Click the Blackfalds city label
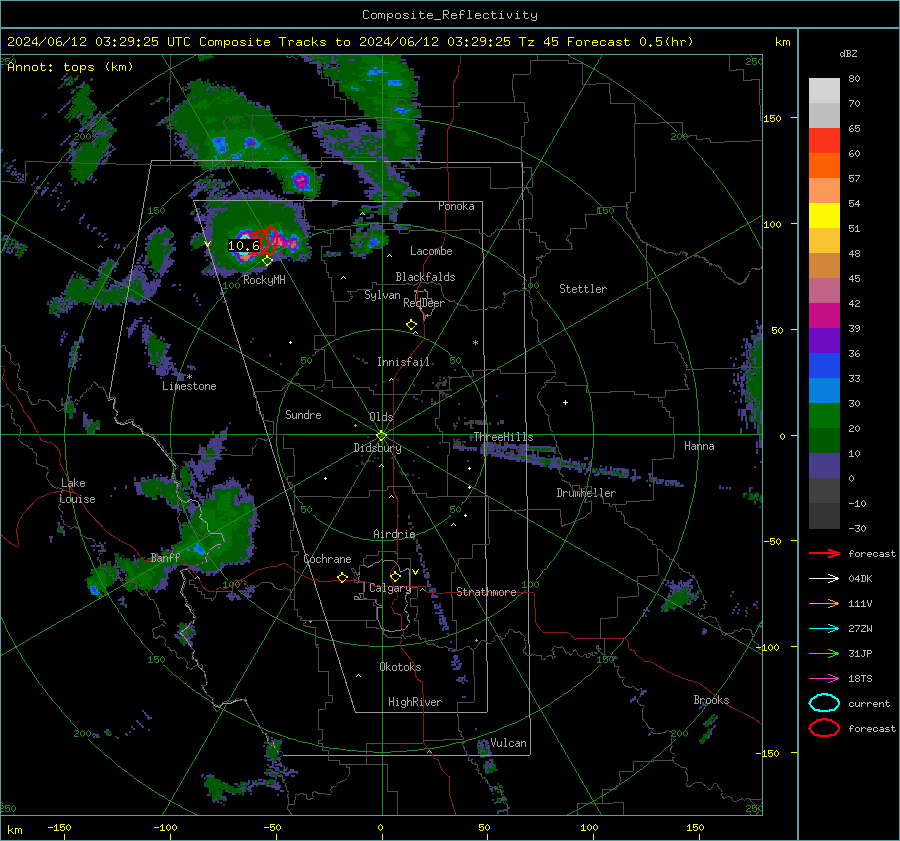The height and width of the screenshot is (841, 900). pos(425,277)
